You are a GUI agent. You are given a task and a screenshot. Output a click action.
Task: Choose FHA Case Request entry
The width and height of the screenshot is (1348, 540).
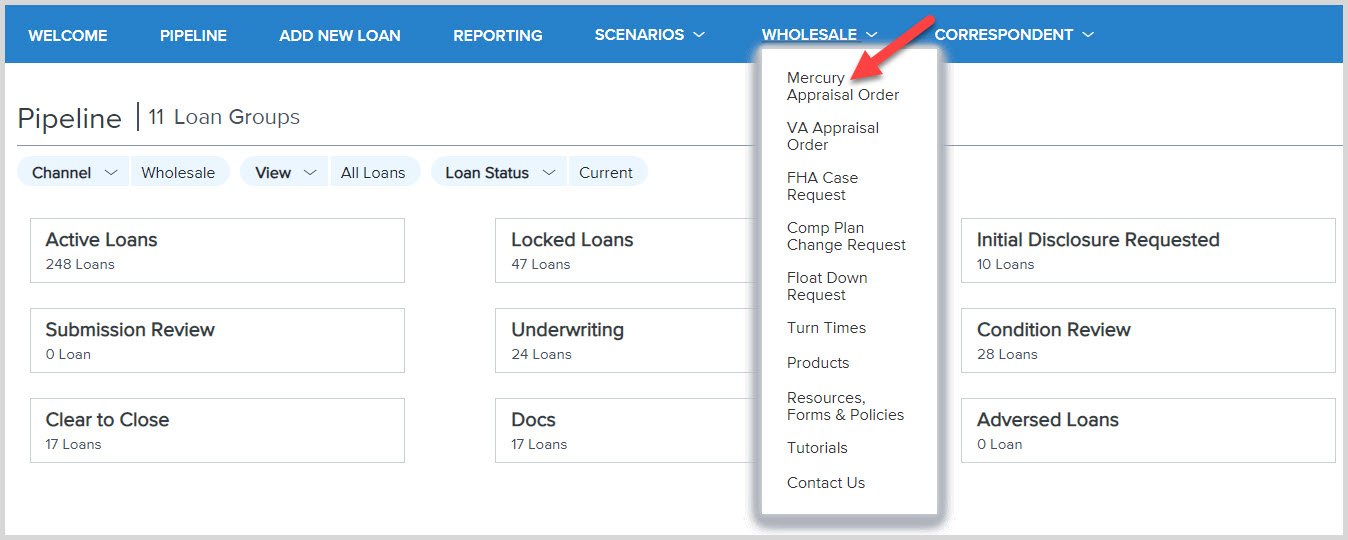pos(822,186)
